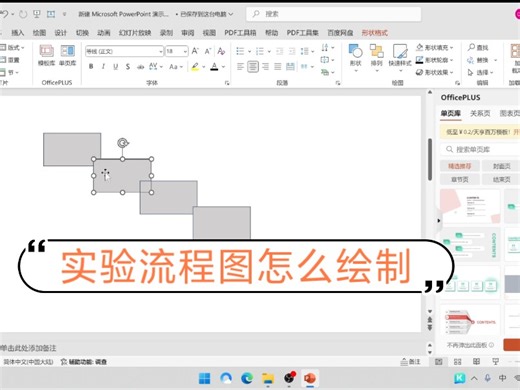Toggle strikethrough formatting
The height and width of the screenshot is (390, 520).
click(x=140, y=67)
